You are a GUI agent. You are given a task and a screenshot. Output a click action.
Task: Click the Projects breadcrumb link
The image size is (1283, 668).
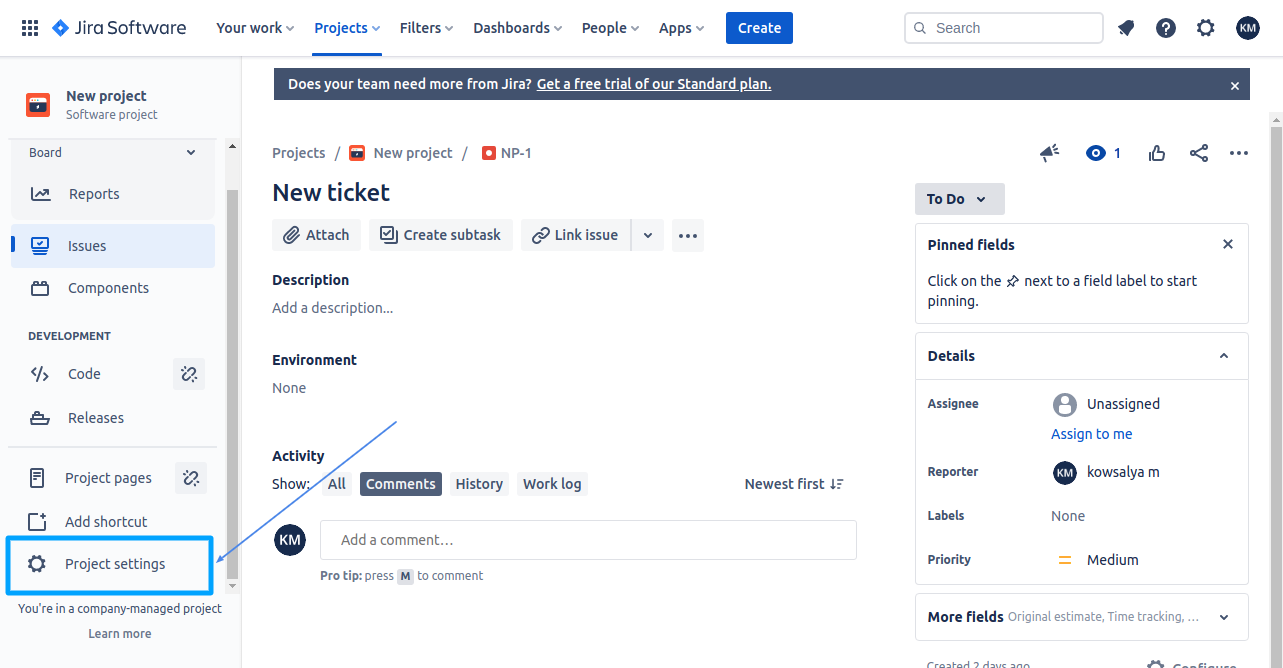tap(299, 153)
